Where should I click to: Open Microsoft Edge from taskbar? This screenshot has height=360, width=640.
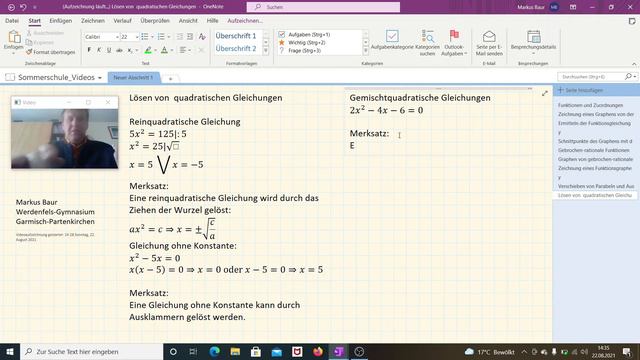tap(214, 351)
